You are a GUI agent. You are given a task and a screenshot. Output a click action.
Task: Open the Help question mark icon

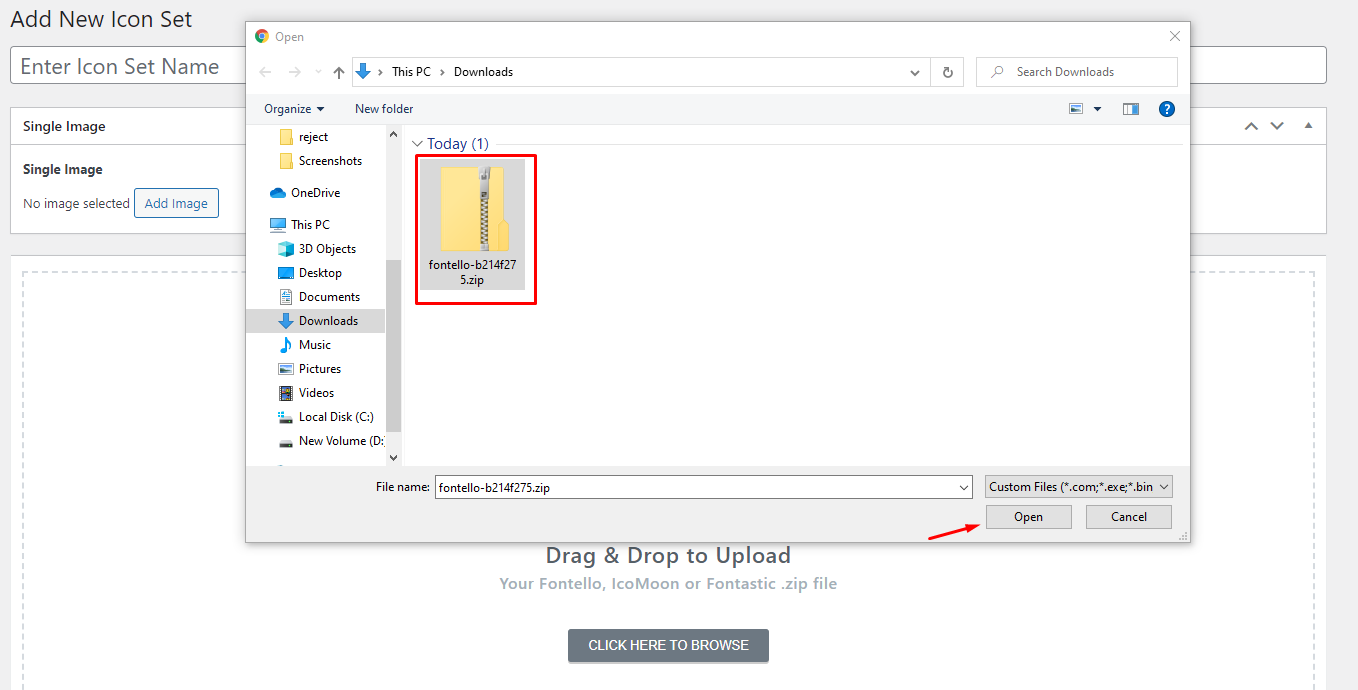pos(1166,109)
